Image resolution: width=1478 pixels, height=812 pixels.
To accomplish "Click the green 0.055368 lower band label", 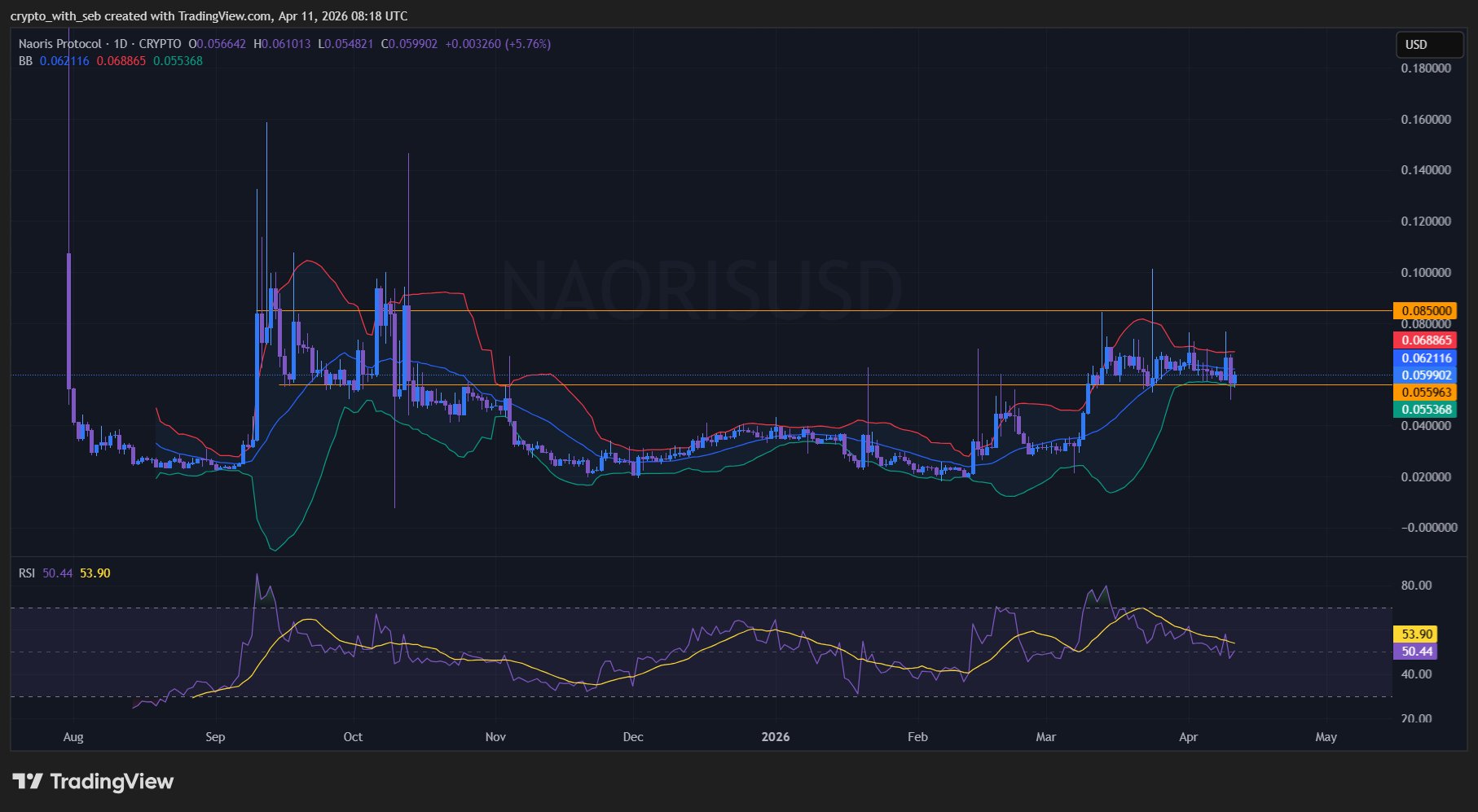I will pos(1426,410).
